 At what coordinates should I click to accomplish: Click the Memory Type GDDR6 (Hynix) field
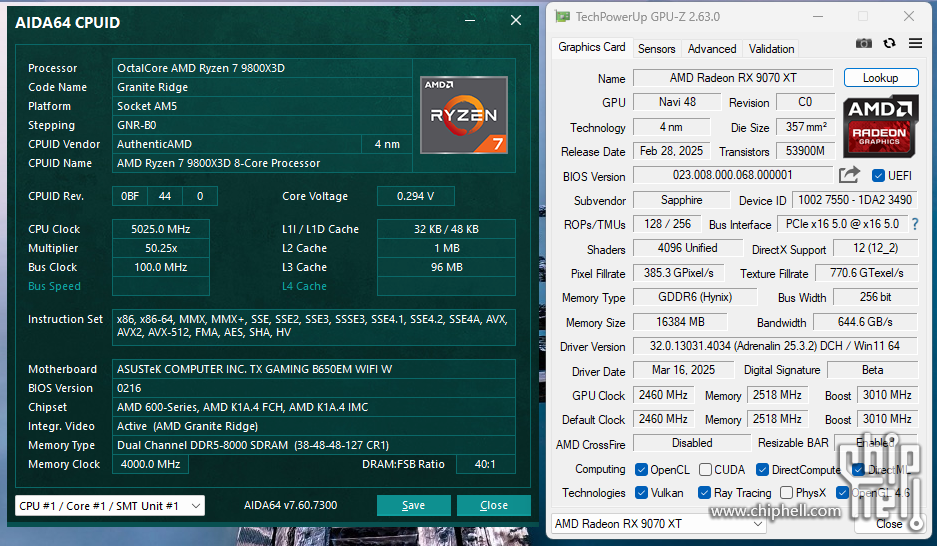[x=695, y=297]
